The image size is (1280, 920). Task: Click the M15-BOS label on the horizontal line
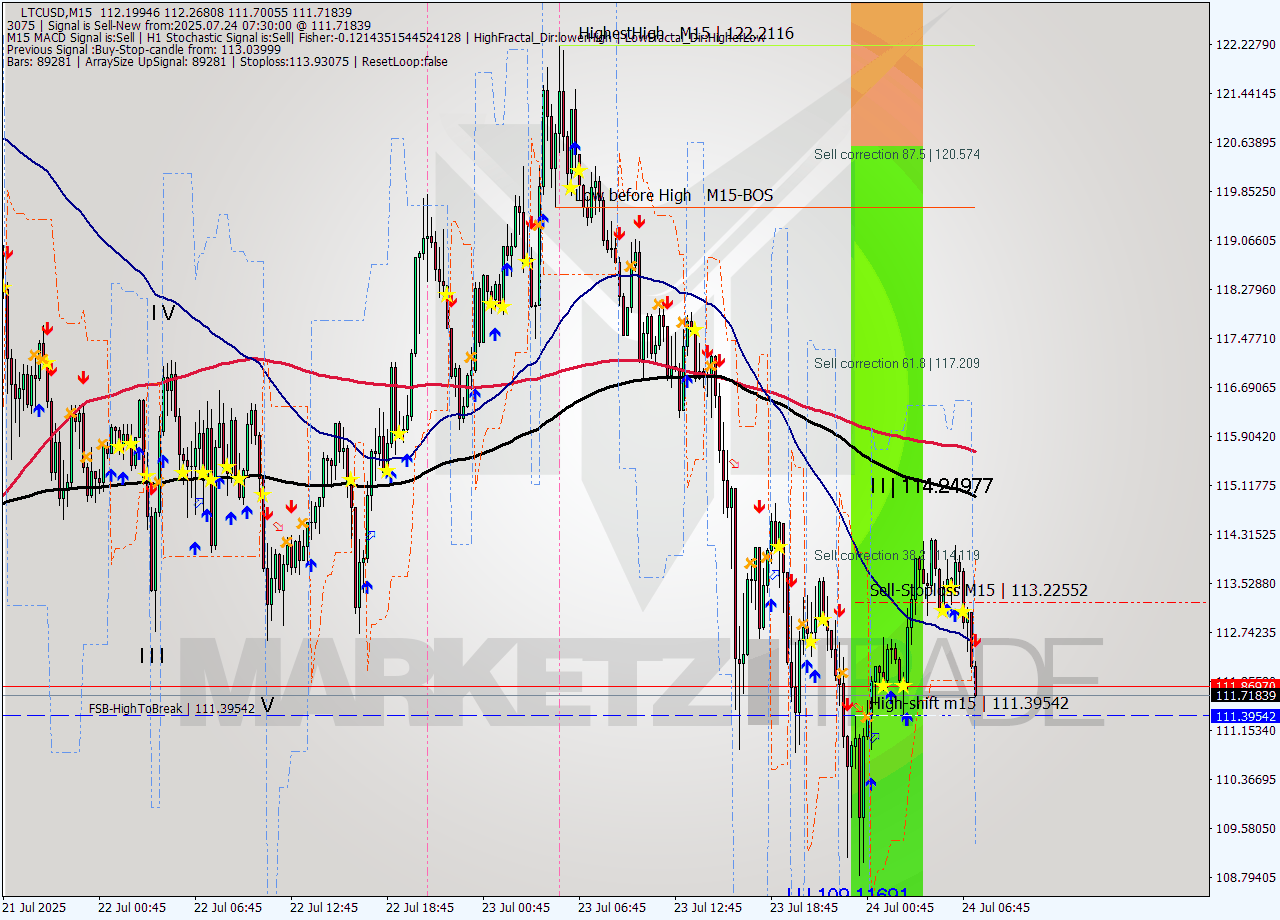739,196
